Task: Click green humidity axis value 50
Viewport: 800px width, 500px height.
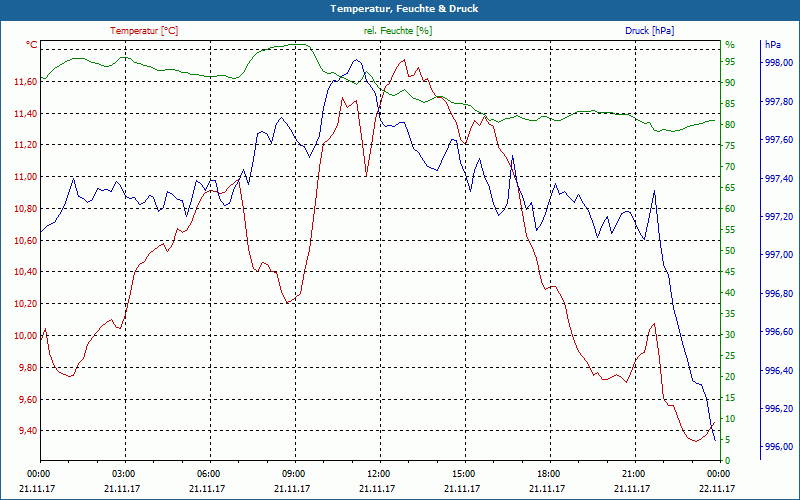Action: point(730,251)
